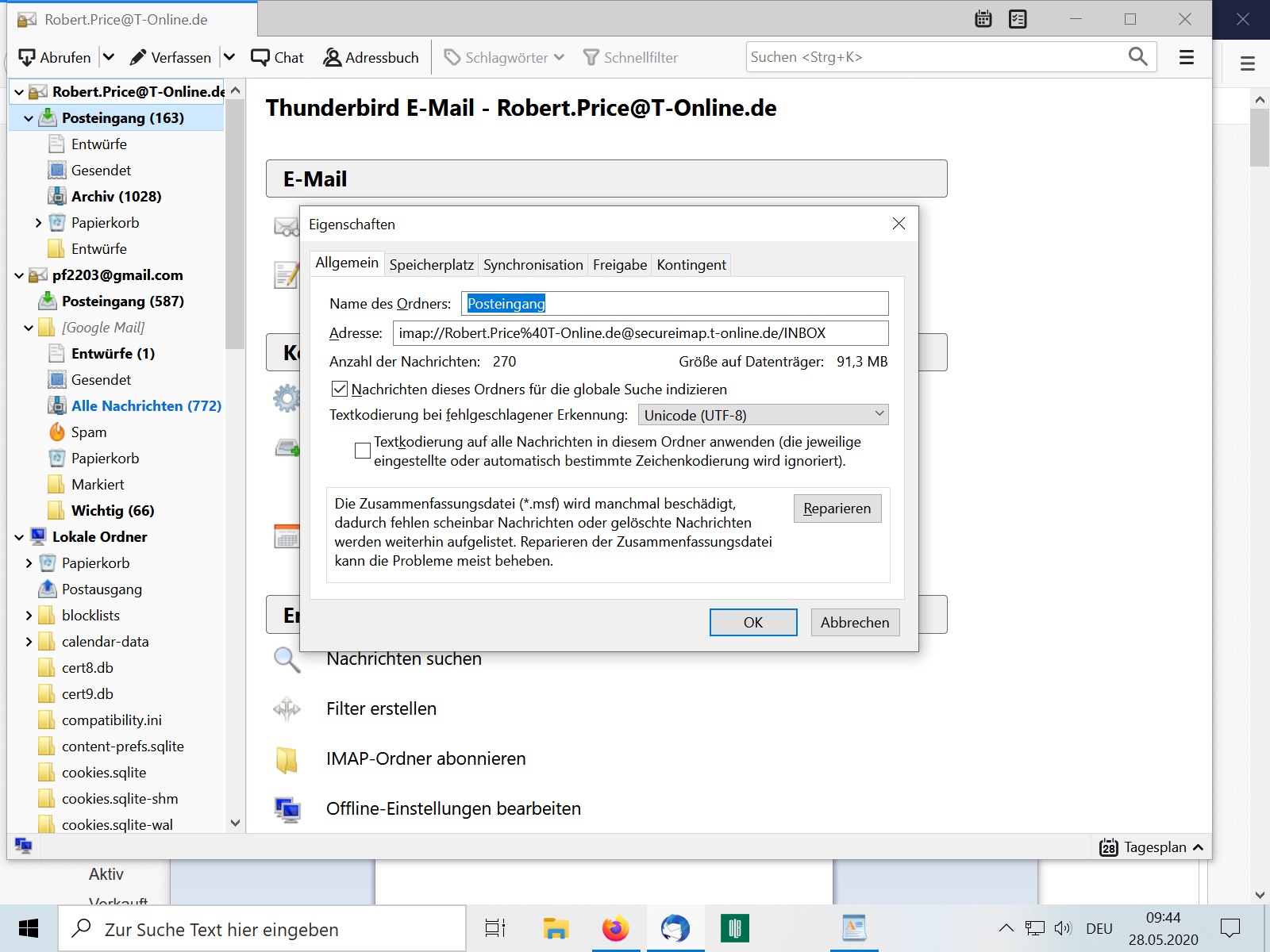Click the online status icon in status bar
Image resolution: width=1270 pixels, height=952 pixels.
pos(24,846)
